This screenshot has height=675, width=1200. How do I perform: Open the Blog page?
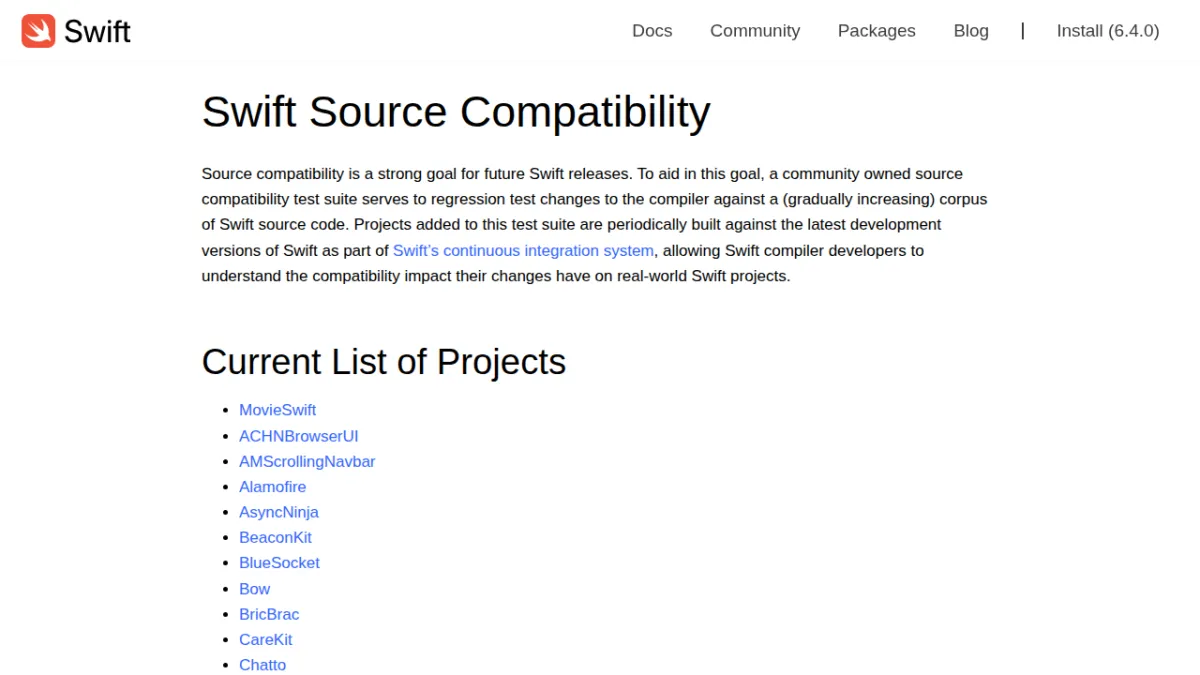coord(971,31)
